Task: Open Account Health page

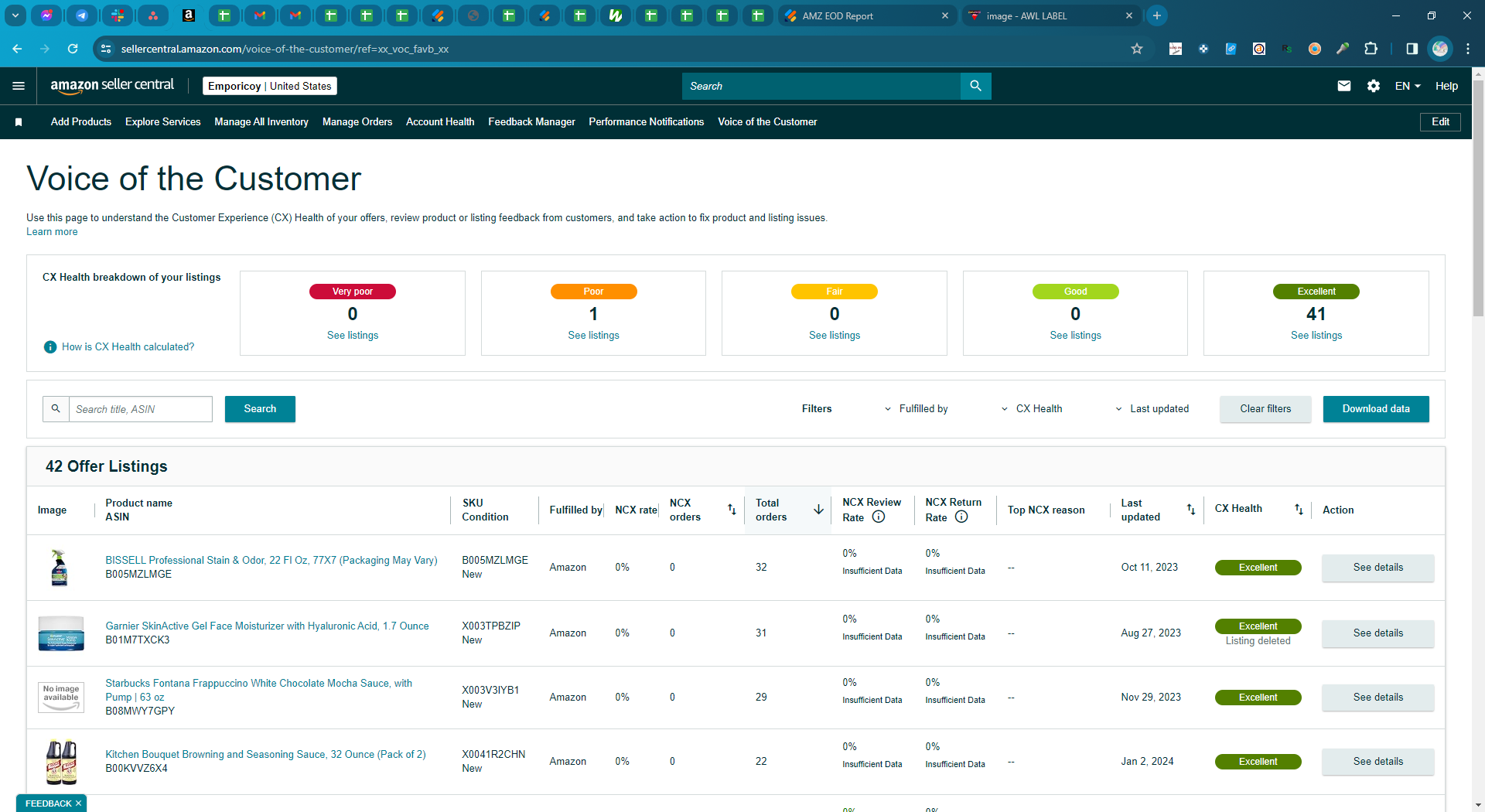Action: tap(440, 122)
